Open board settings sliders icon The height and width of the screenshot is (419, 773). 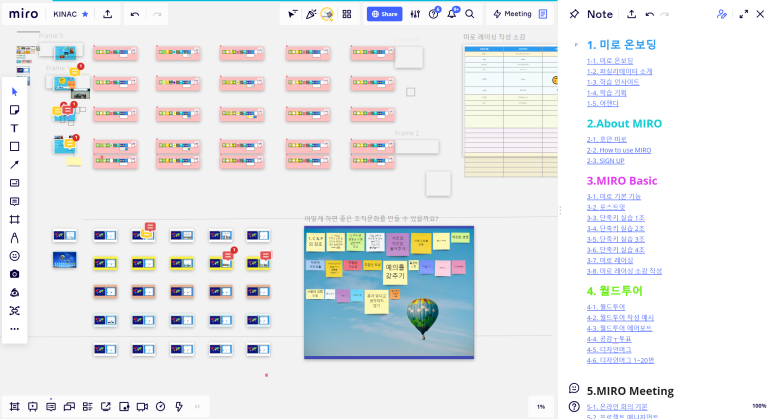click(x=415, y=14)
